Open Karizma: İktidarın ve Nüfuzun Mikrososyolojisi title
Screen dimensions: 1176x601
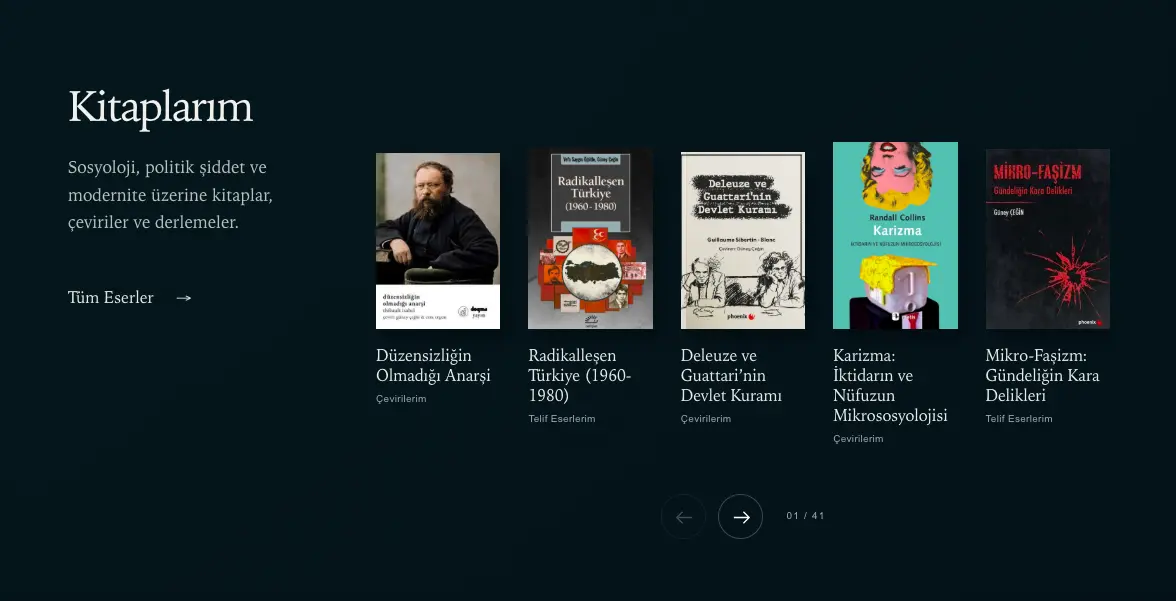point(890,386)
